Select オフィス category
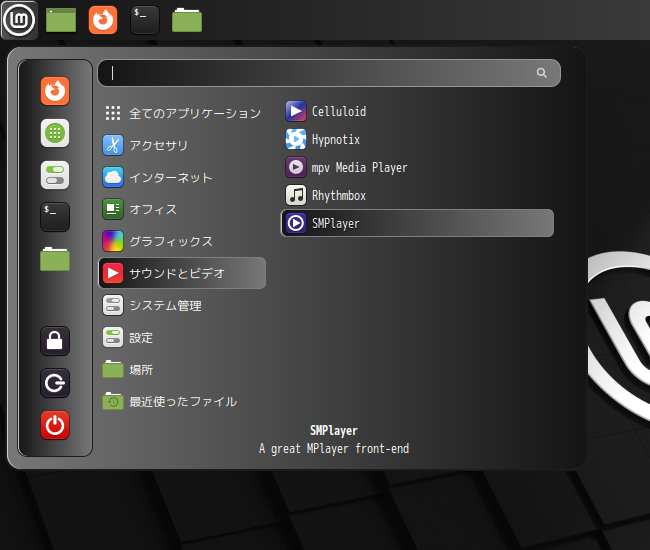This screenshot has height=550, width=650. coord(182,209)
